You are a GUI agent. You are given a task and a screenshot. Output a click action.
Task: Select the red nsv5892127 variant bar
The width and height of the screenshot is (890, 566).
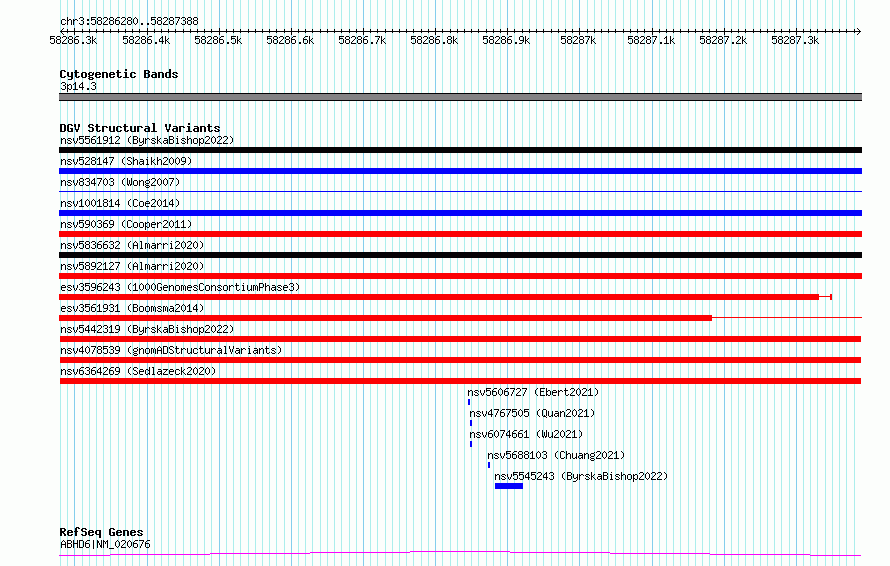click(x=460, y=276)
